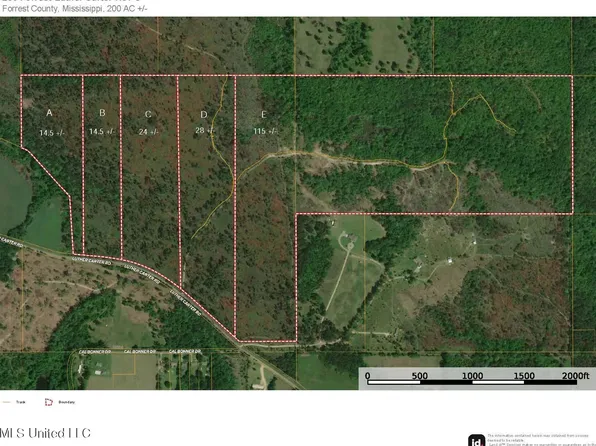Screen dimensions: 596x446
Task: Select the parcel letter E label
Action: coord(263,114)
